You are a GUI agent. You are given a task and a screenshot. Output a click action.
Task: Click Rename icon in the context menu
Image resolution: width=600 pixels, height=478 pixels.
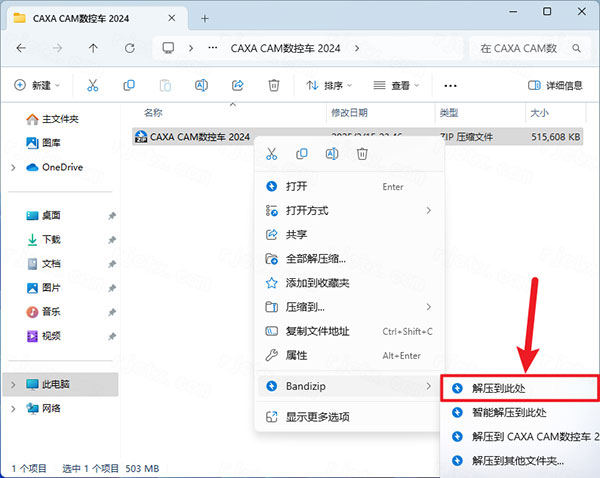(x=332, y=154)
